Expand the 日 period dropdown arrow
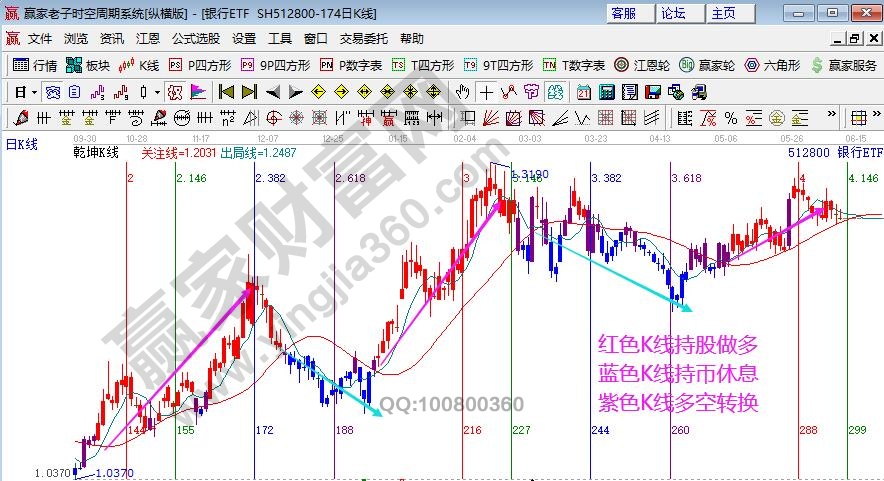Image resolution: width=884 pixels, height=481 pixels. click(34, 92)
